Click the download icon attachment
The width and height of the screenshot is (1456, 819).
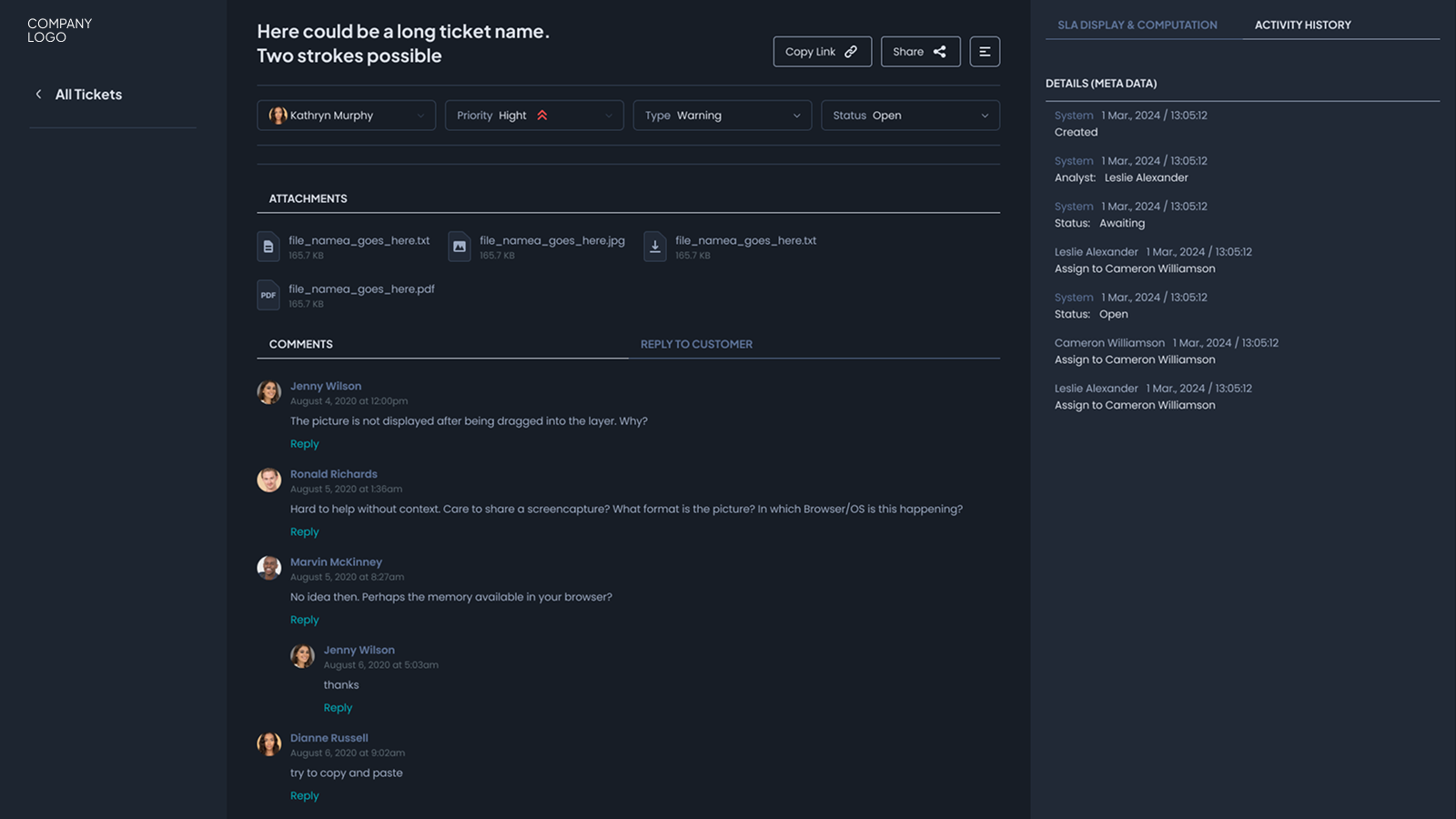(x=655, y=247)
